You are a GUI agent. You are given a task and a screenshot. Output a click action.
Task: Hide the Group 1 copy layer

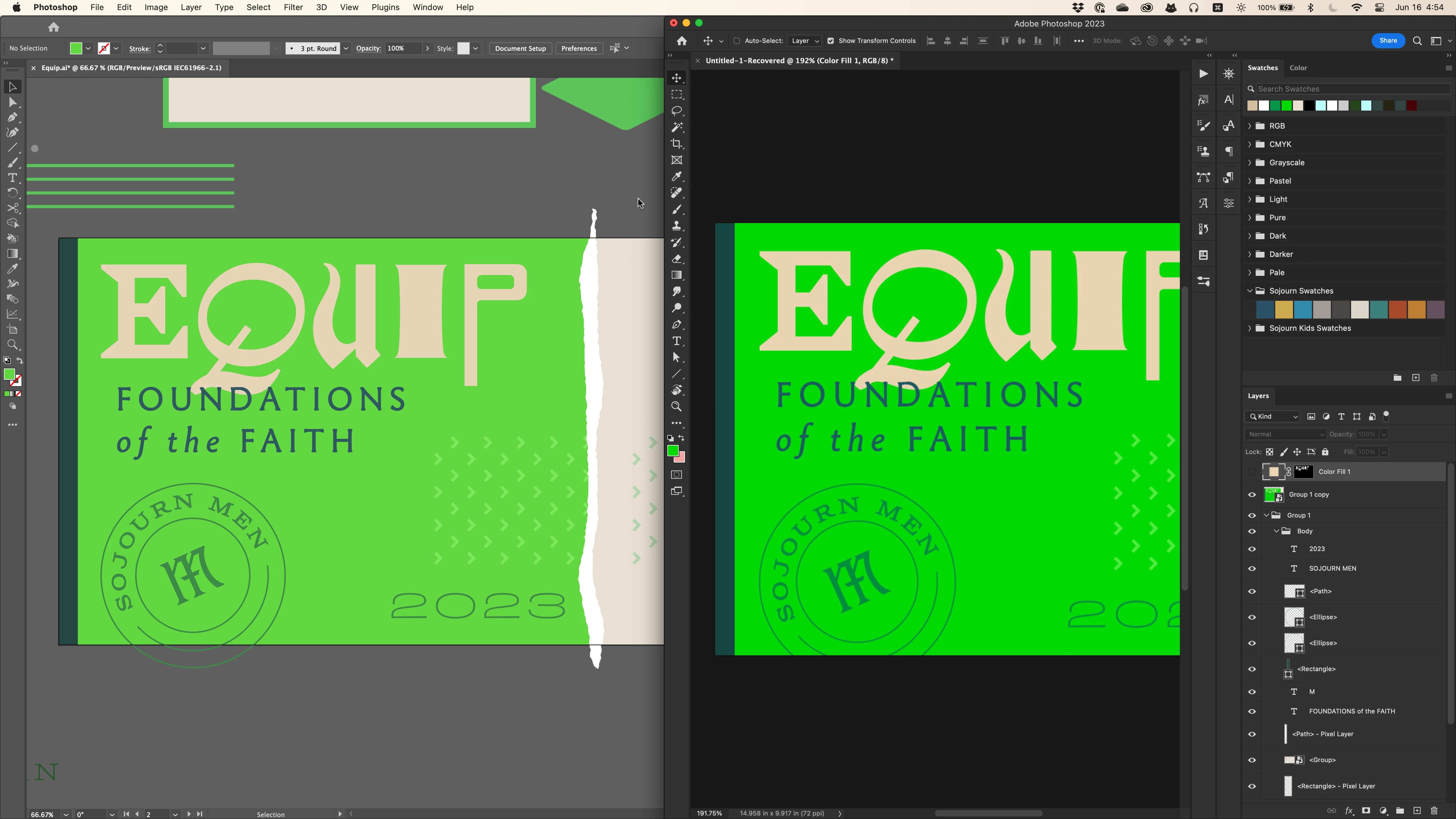1252,494
